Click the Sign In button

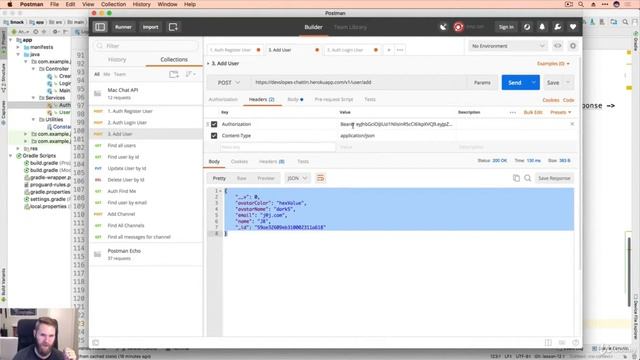(x=506, y=27)
